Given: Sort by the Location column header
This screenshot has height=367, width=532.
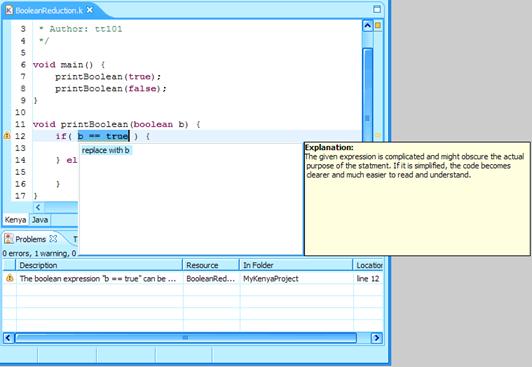Looking at the screenshot, I should pos(368,265).
